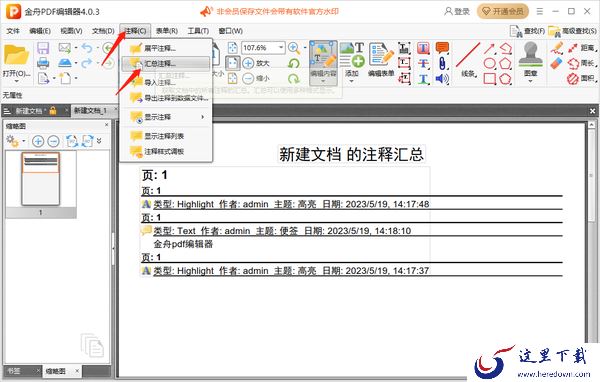600x382 pixels.
Task: Select the paperclip file attachment tool
Action: pos(442,63)
